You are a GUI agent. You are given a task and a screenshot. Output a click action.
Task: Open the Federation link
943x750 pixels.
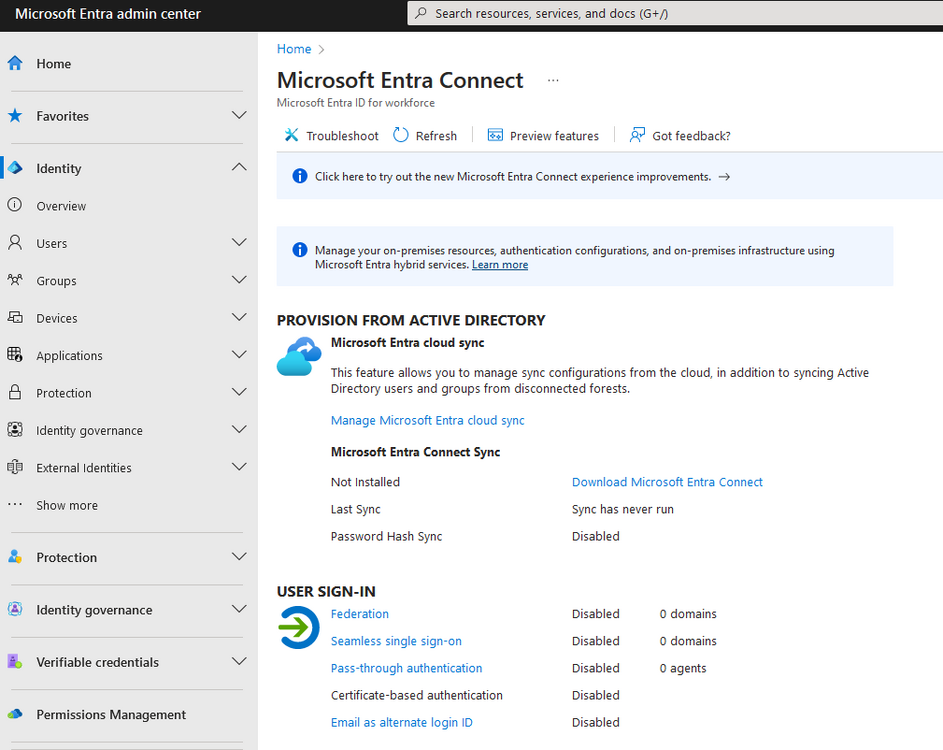[360, 613]
